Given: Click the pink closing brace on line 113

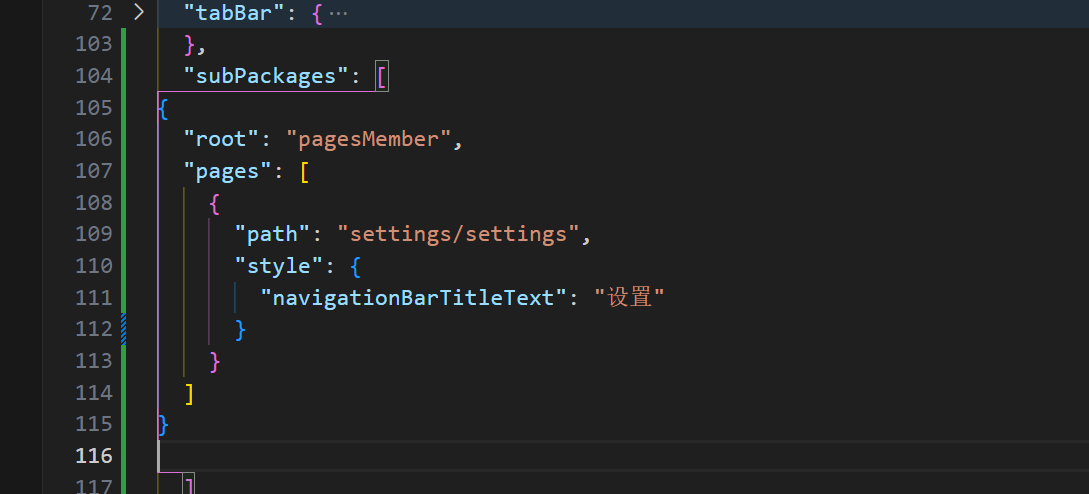Looking at the screenshot, I should tap(215, 361).
